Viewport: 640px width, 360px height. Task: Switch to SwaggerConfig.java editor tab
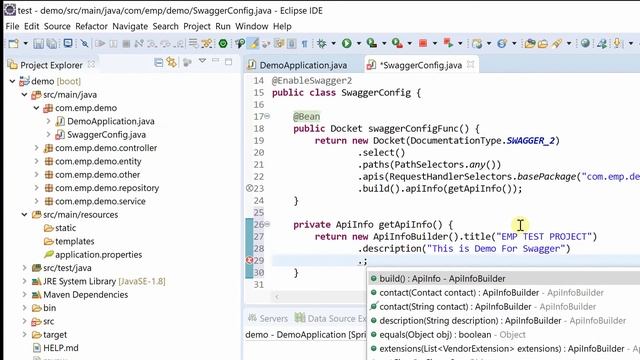[421, 65]
